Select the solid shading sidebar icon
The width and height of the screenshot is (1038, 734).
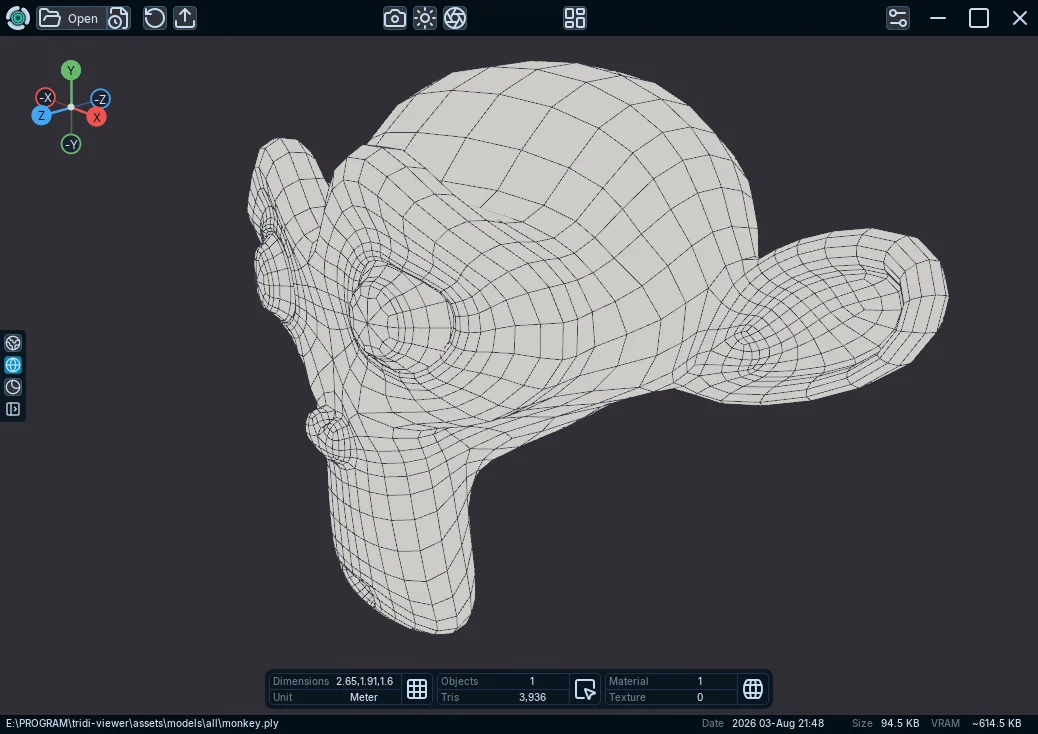click(x=13, y=343)
